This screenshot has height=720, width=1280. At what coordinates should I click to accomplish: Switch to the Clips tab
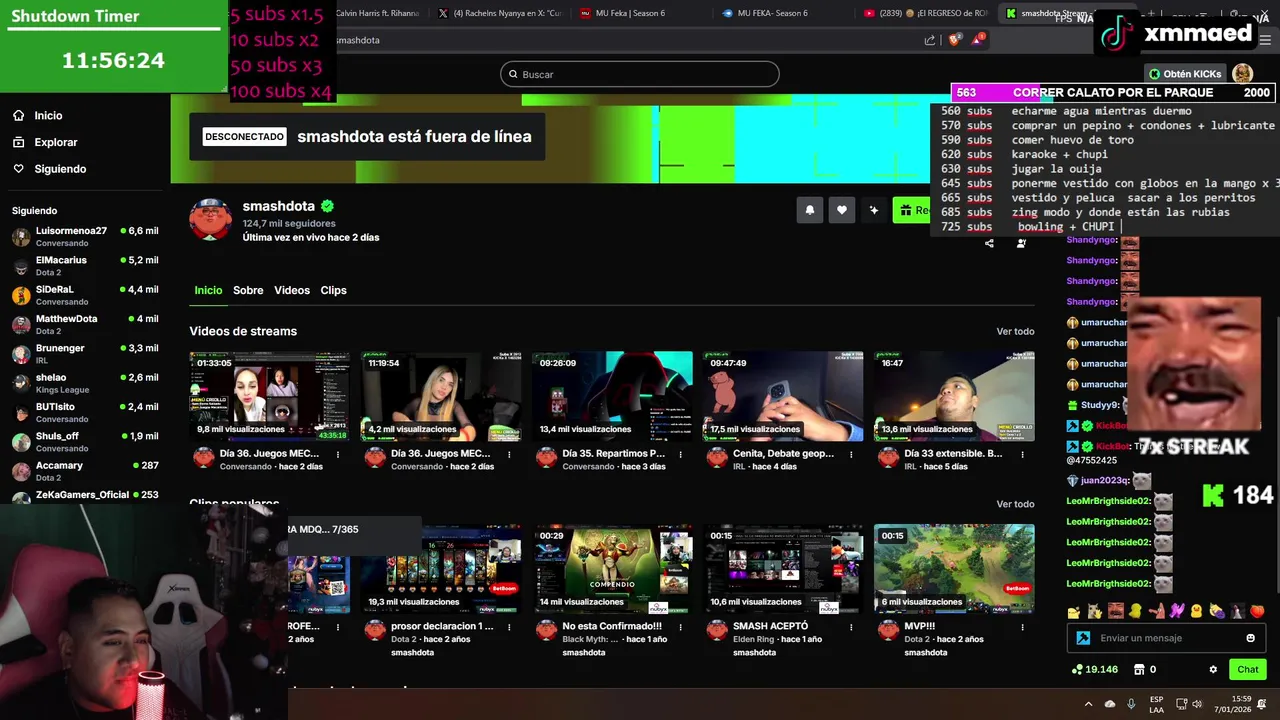point(333,290)
